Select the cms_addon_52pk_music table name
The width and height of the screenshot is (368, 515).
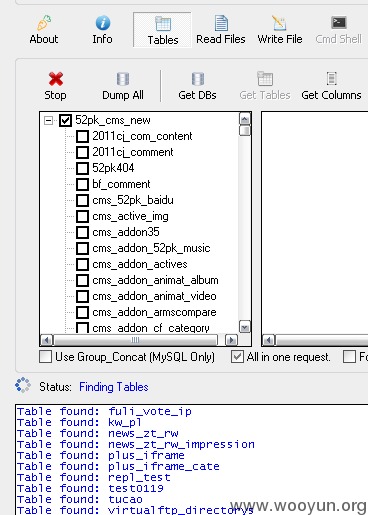(x=151, y=248)
